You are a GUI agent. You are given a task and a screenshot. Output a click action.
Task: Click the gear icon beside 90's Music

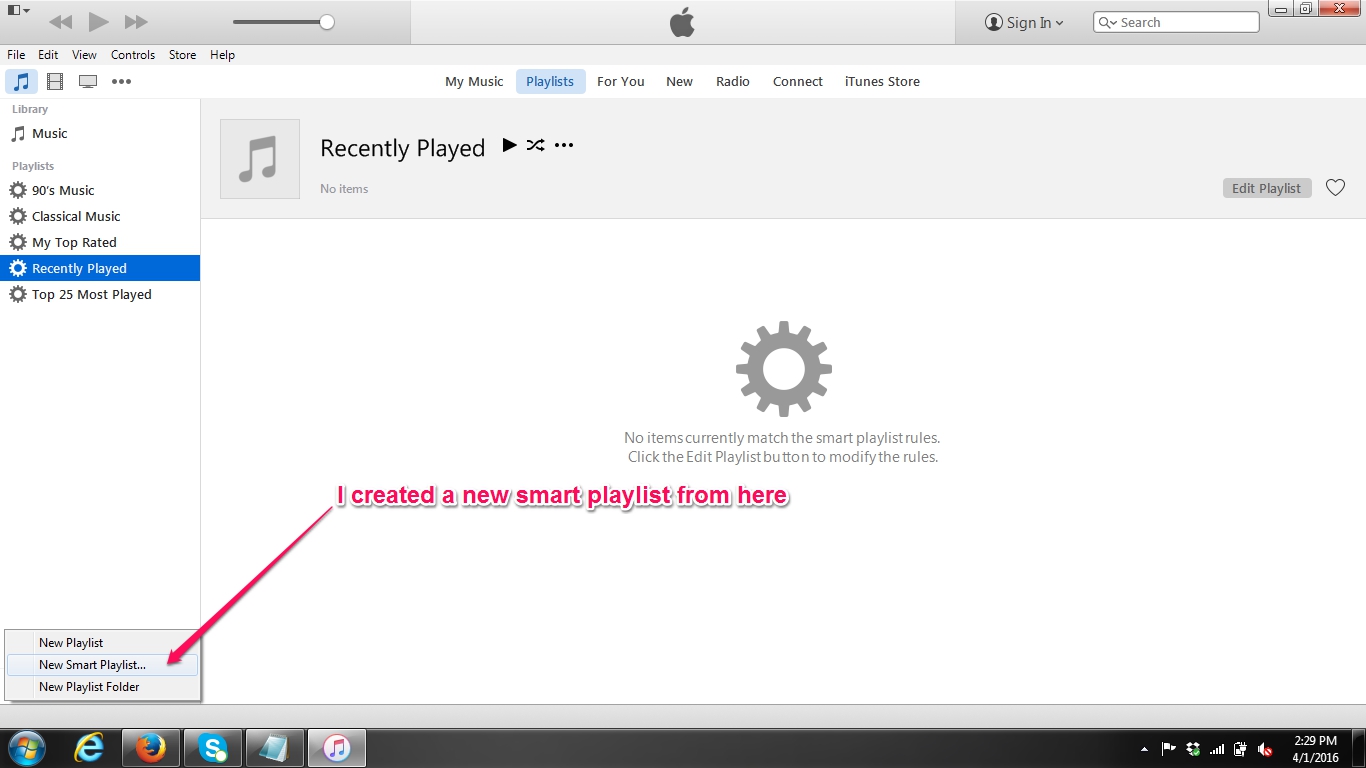pyautogui.click(x=18, y=190)
